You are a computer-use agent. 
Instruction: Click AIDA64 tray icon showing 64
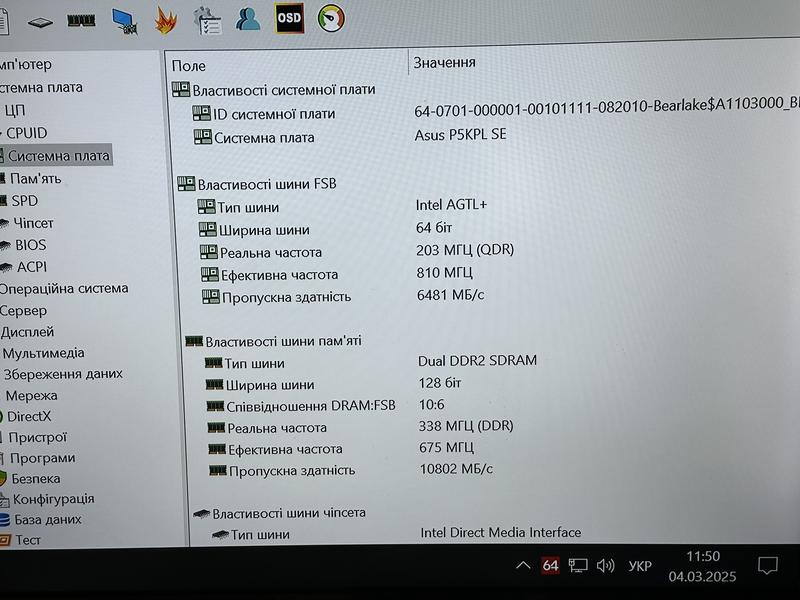(x=550, y=566)
